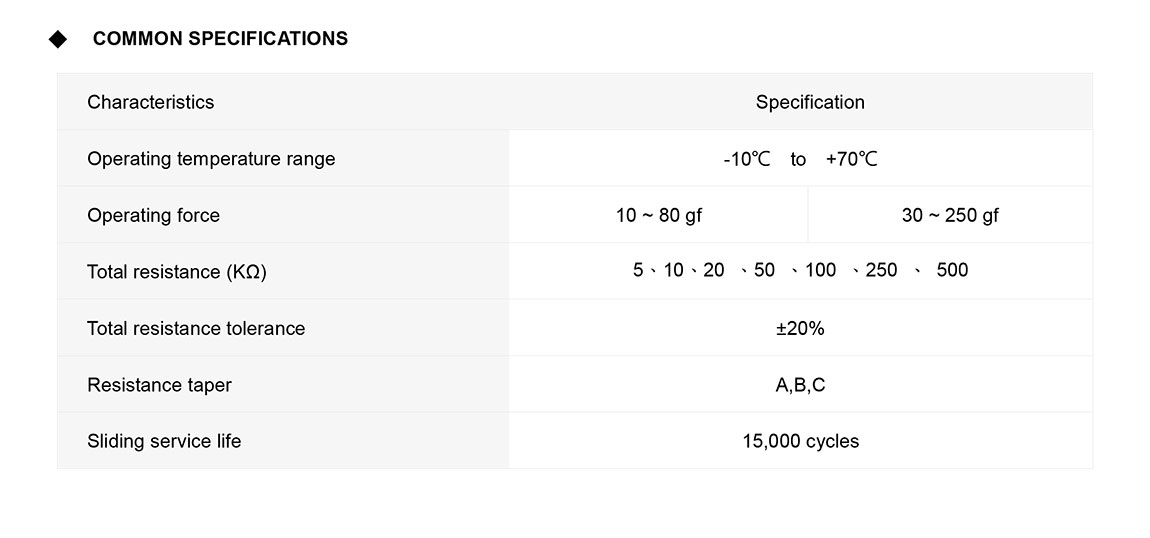This screenshot has height=538, width=1150.
Task: Select the Resistance taper row label
Action: 159,385
